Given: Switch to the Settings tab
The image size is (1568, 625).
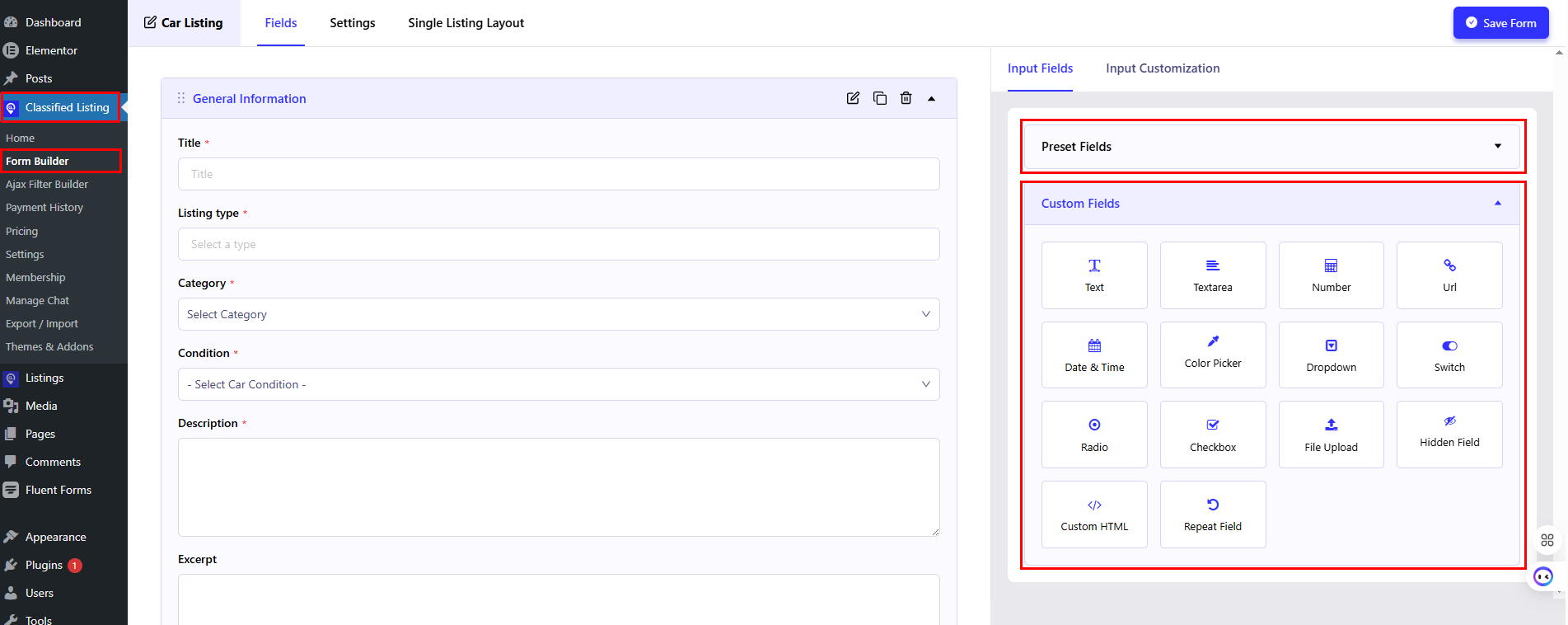Looking at the screenshot, I should pos(353,23).
